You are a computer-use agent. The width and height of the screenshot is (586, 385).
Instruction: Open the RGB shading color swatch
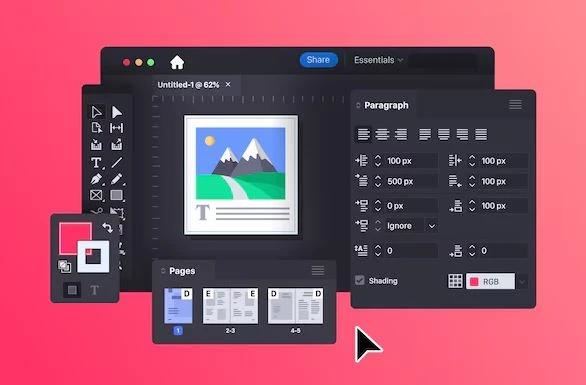coord(490,281)
